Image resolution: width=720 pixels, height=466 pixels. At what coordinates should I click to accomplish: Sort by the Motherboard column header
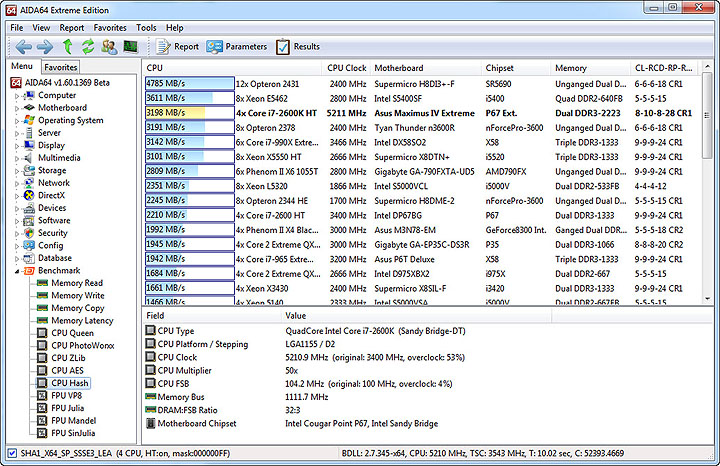pos(426,68)
